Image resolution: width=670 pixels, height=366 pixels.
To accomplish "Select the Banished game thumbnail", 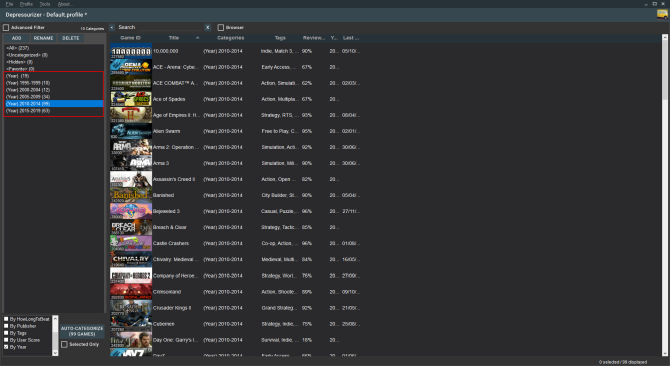I will (131, 195).
